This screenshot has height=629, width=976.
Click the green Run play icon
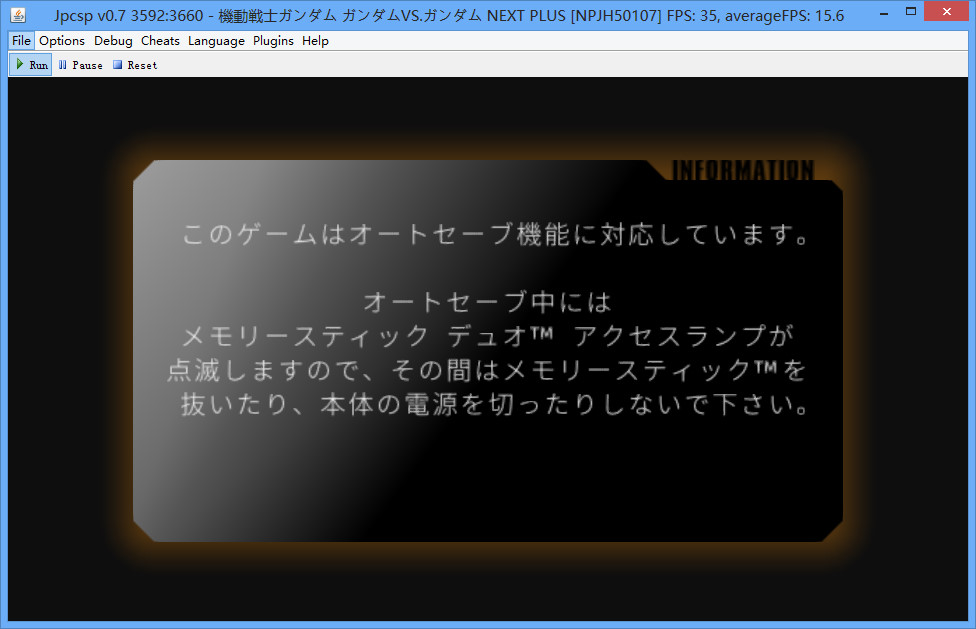point(19,65)
